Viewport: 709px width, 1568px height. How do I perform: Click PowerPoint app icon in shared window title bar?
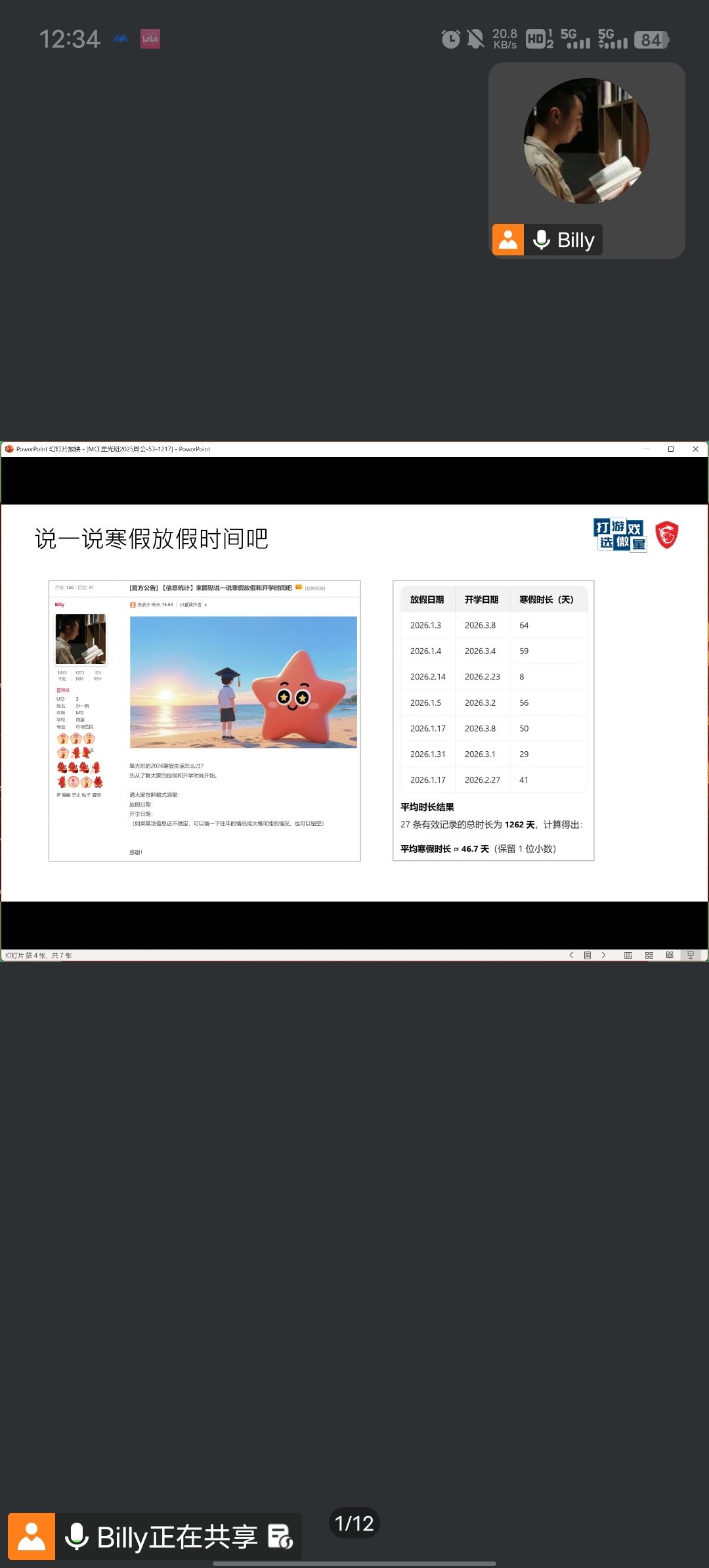coord(9,449)
